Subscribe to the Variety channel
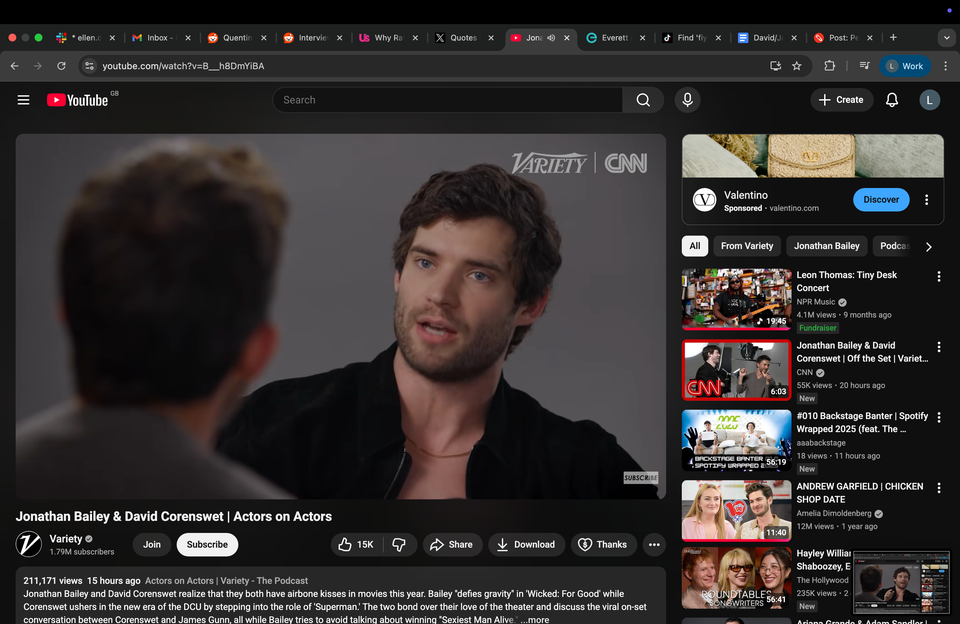 [x=207, y=545]
